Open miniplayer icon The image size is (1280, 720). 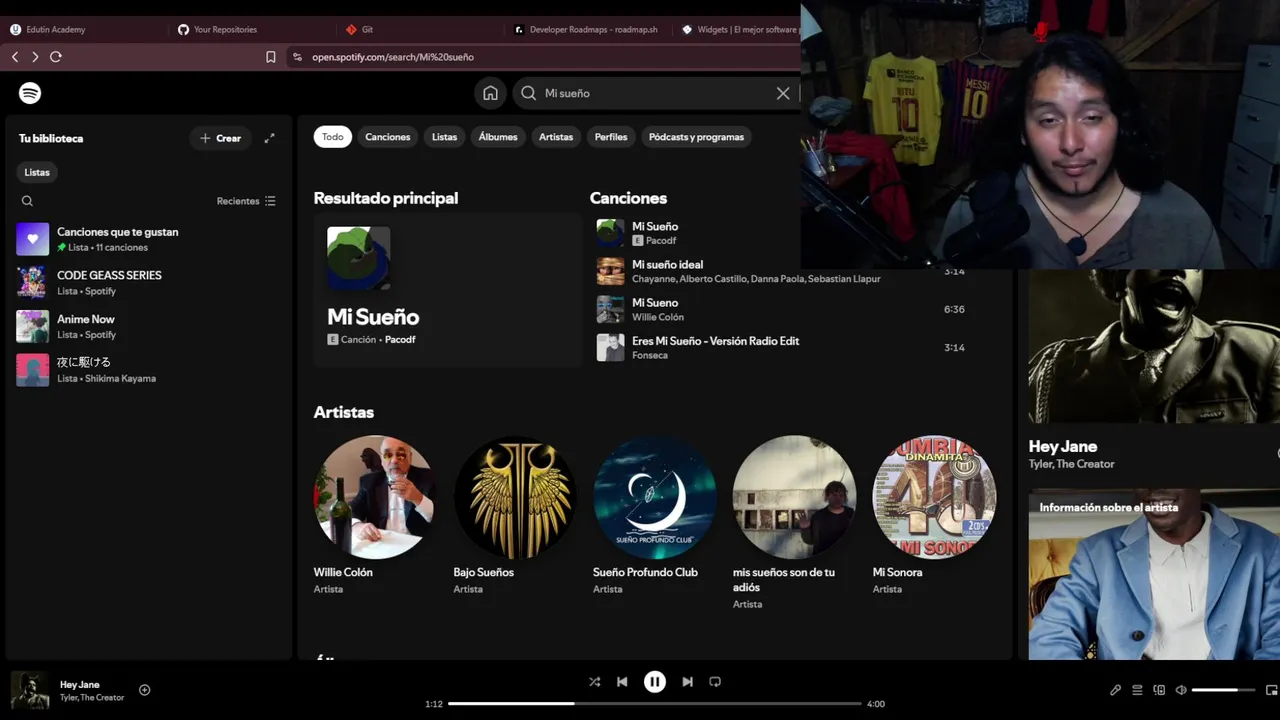point(1271,690)
